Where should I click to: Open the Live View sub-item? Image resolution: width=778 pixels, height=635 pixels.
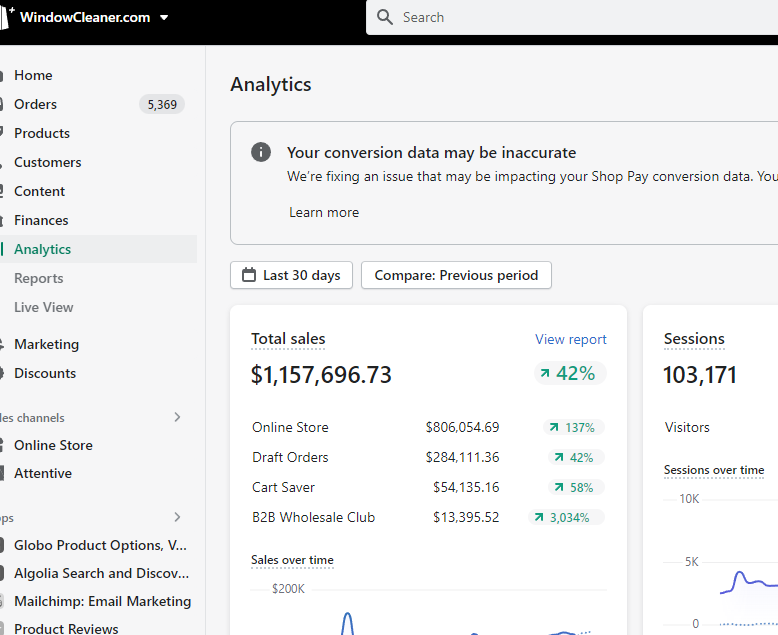pos(44,307)
